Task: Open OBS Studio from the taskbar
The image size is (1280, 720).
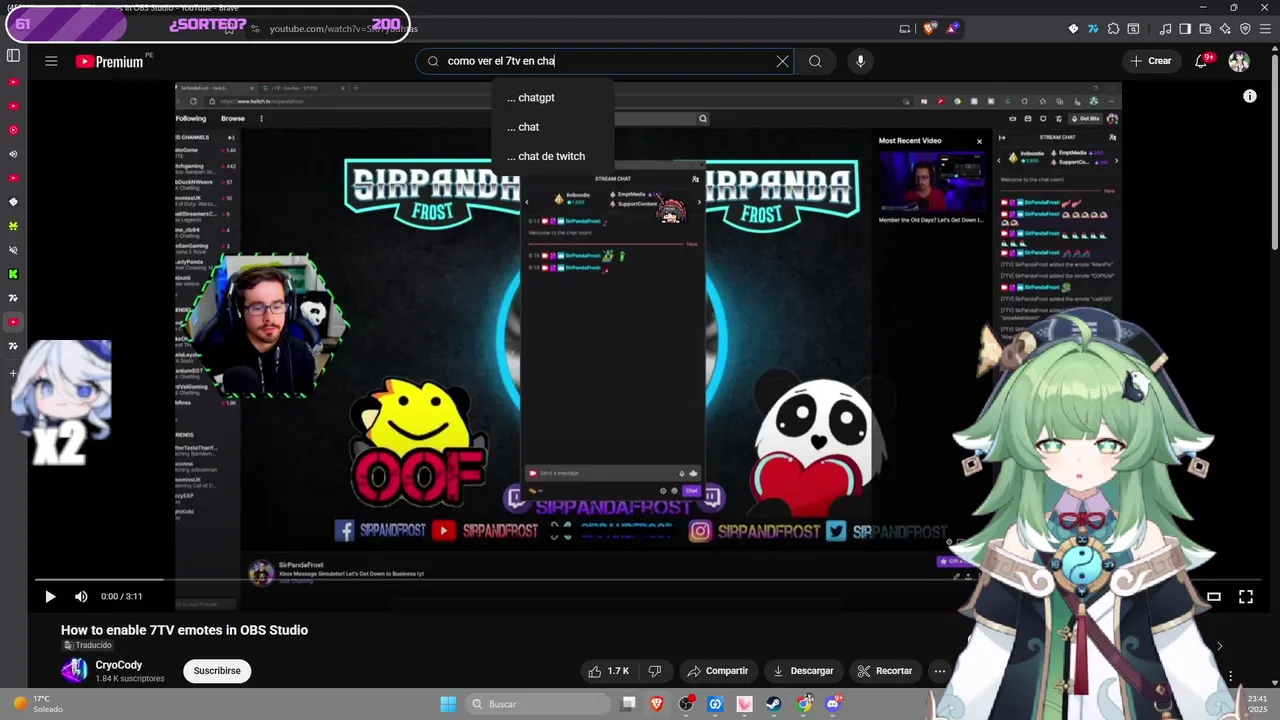Action: (x=686, y=704)
